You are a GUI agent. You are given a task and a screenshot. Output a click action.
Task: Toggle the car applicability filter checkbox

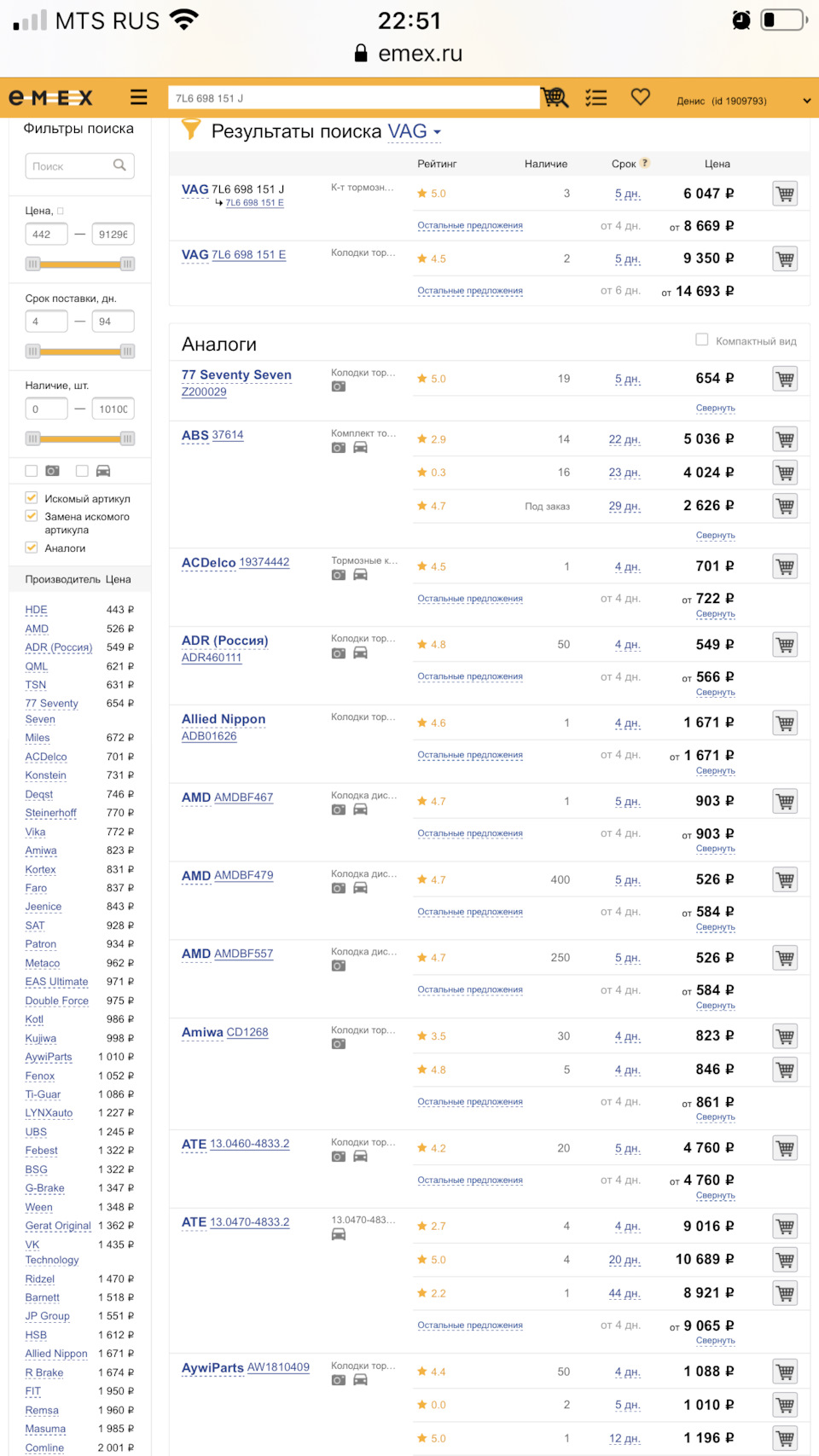click(82, 471)
